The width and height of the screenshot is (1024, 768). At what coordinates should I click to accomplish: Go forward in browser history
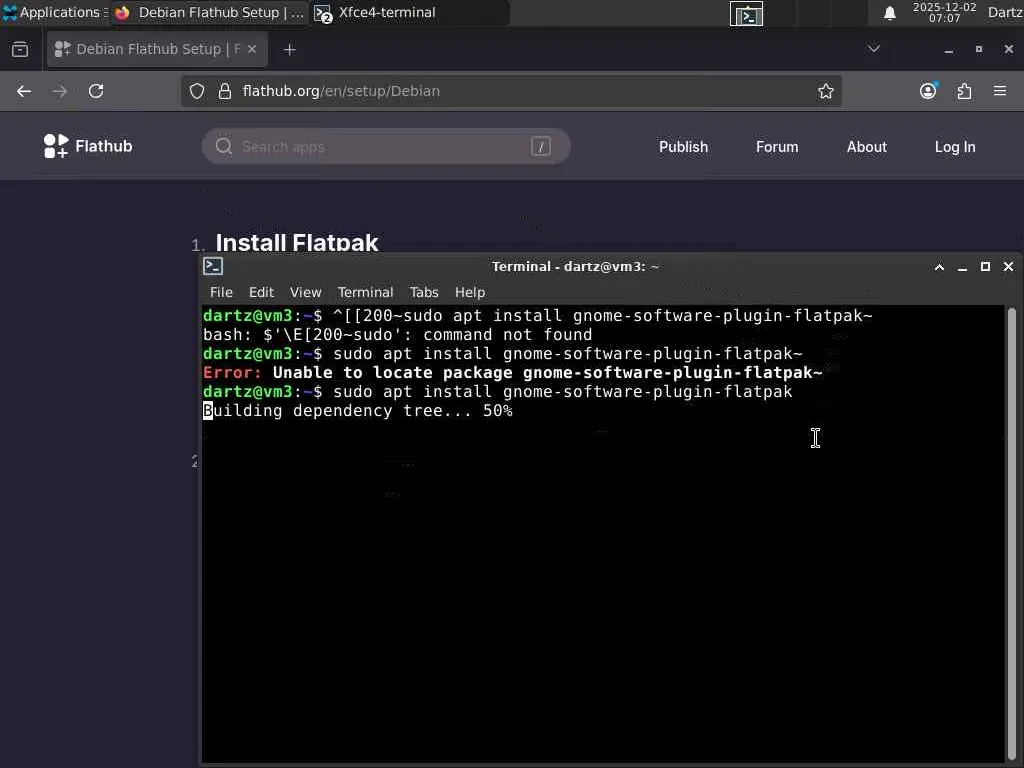60,91
